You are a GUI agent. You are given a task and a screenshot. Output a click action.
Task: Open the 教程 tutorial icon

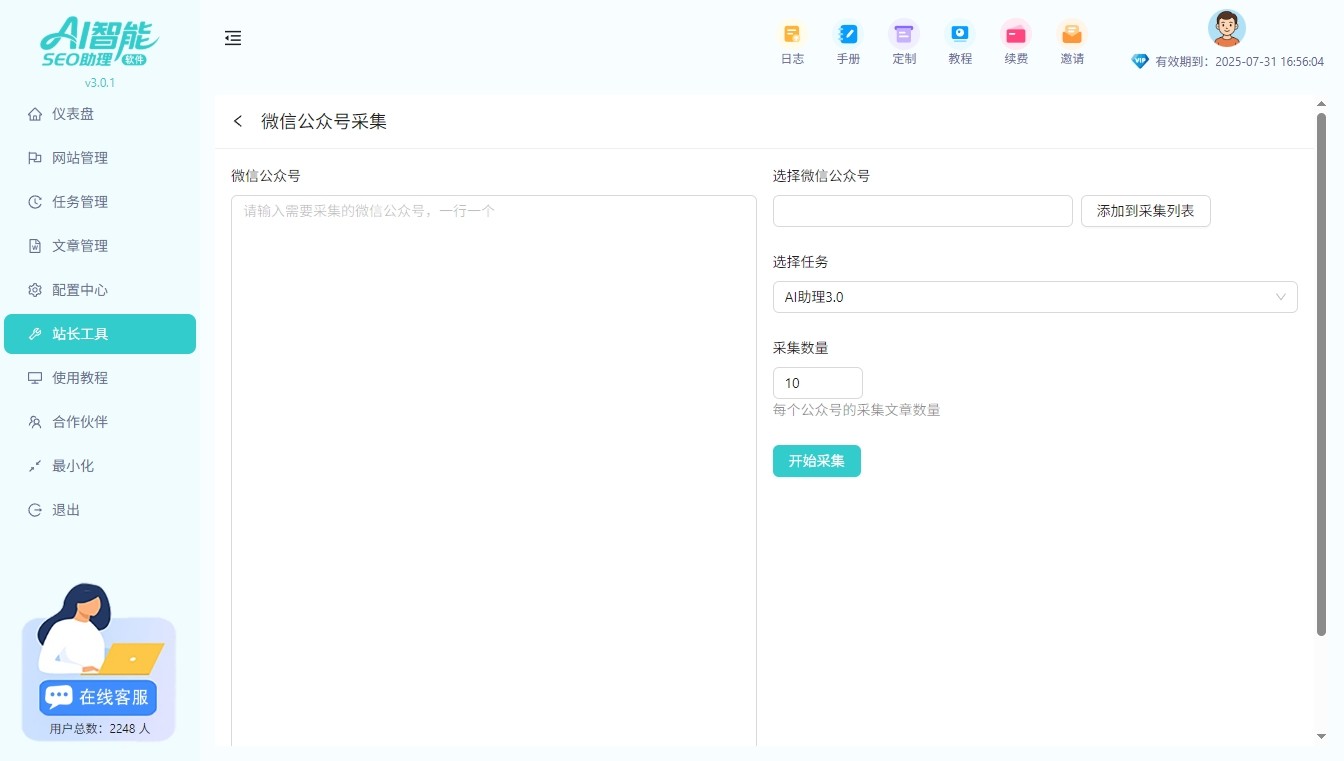tap(960, 34)
